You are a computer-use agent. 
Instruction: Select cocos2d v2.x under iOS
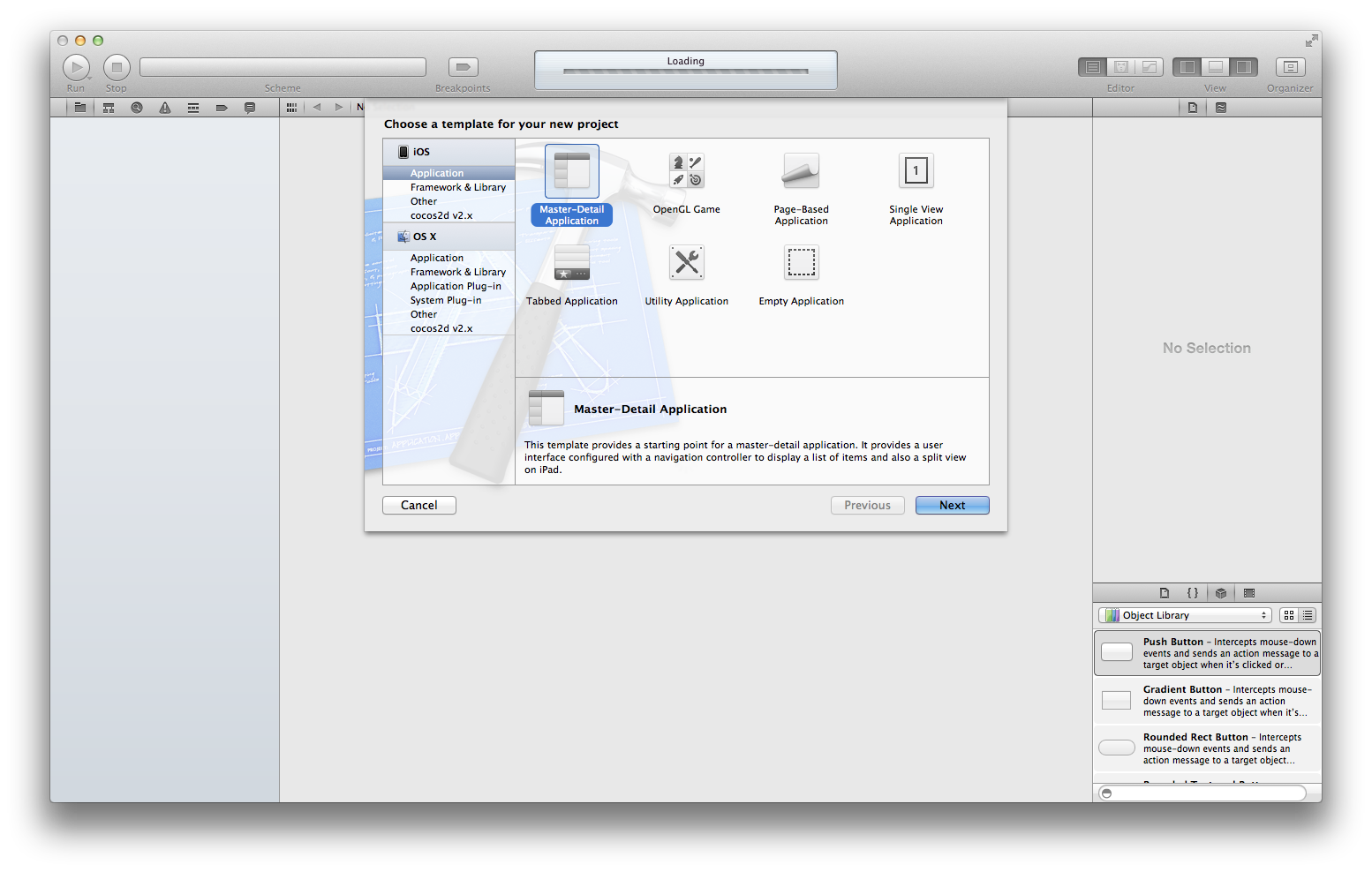[x=449, y=215]
